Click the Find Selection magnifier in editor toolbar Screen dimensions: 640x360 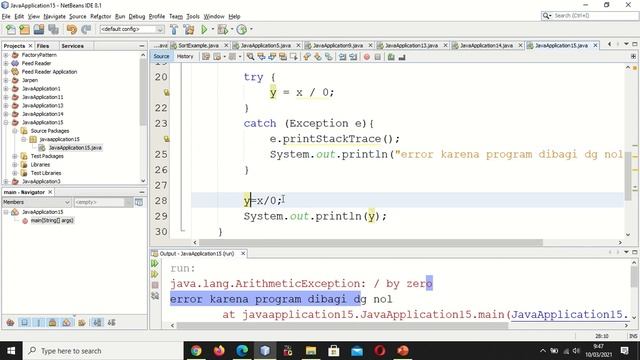point(250,57)
